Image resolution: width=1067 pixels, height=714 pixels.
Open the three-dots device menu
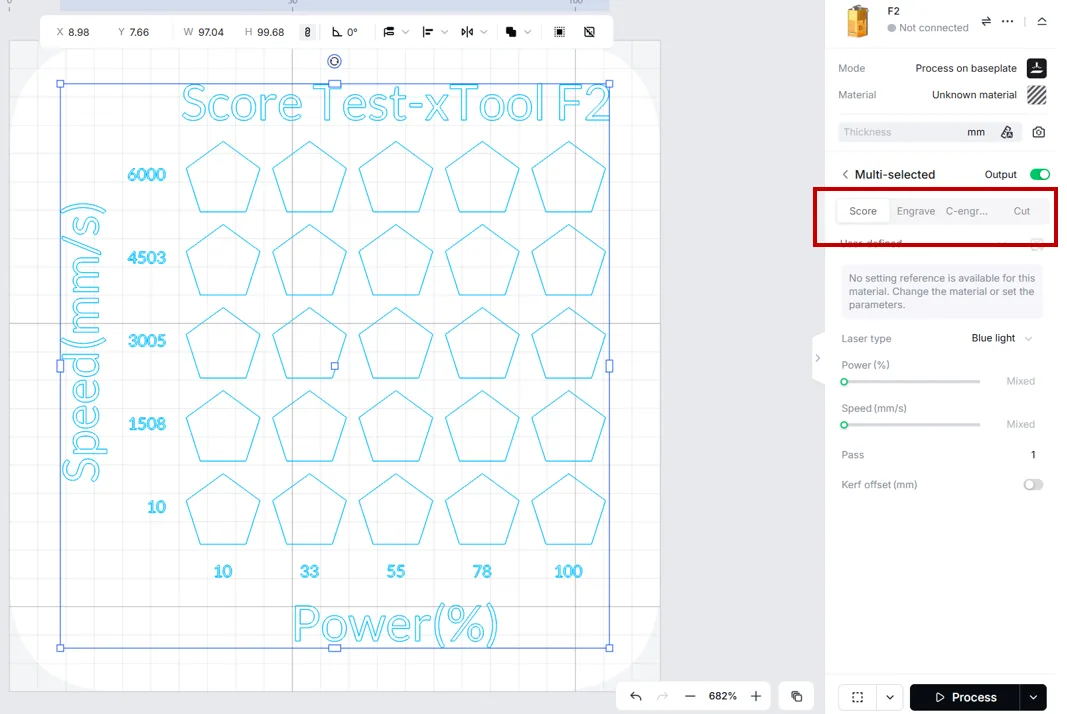click(x=1008, y=21)
